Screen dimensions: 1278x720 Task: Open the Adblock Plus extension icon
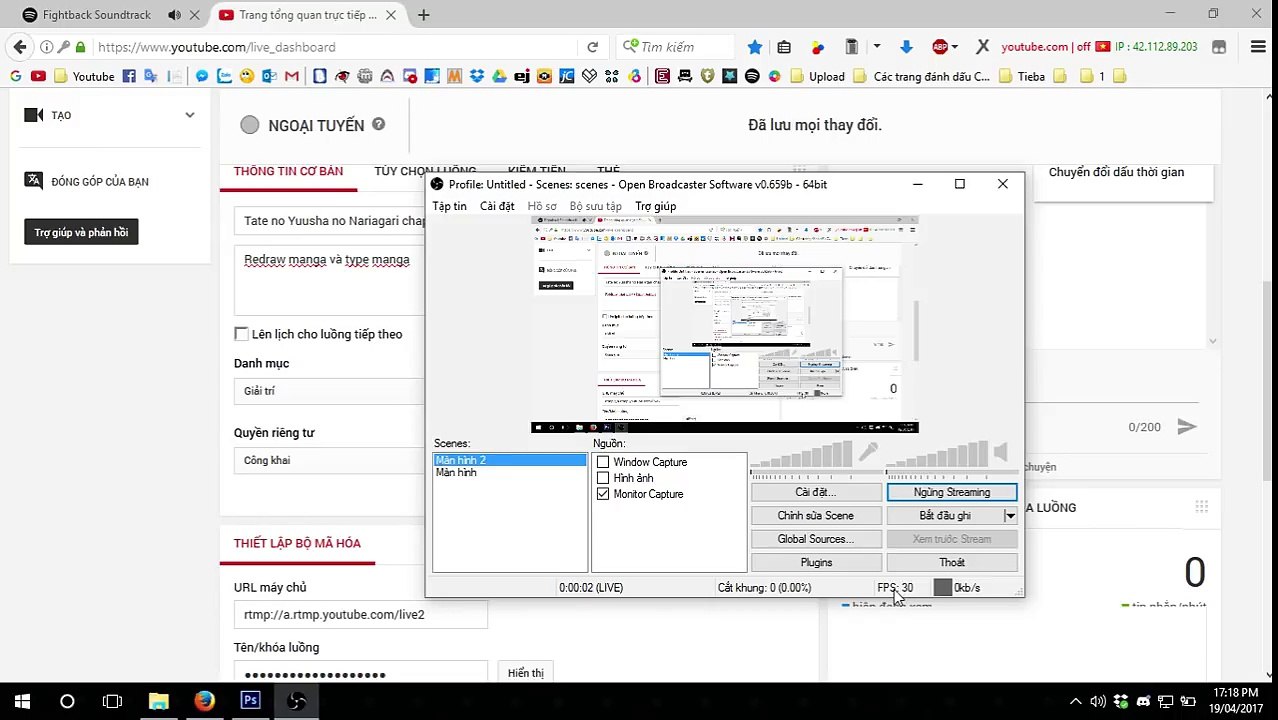tap(940, 47)
